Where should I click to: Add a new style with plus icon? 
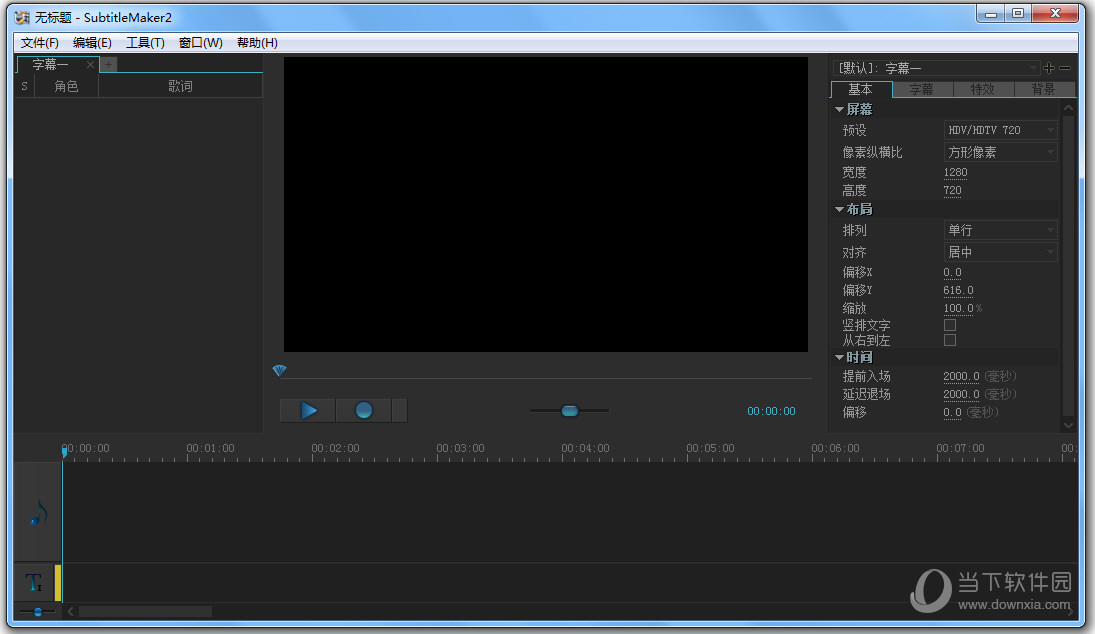tap(1048, 68)
